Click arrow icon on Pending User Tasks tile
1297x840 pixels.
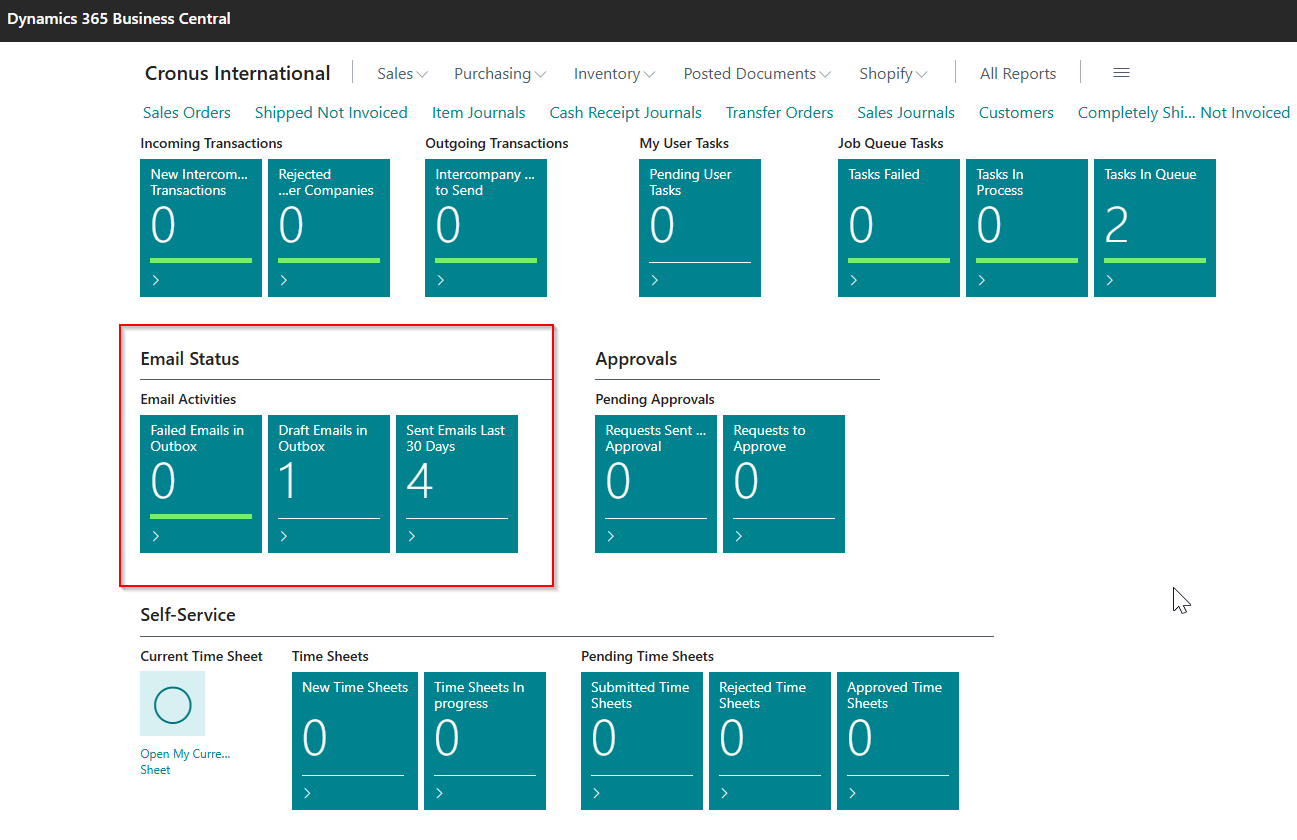click(655, 281)
